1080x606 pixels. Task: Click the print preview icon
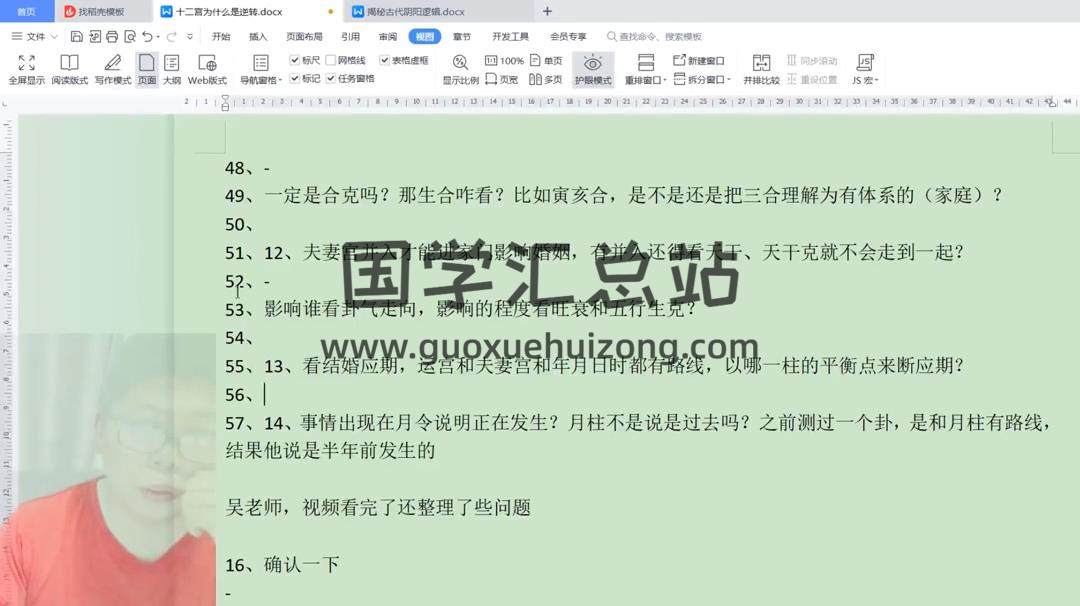(x=129, y=36)
